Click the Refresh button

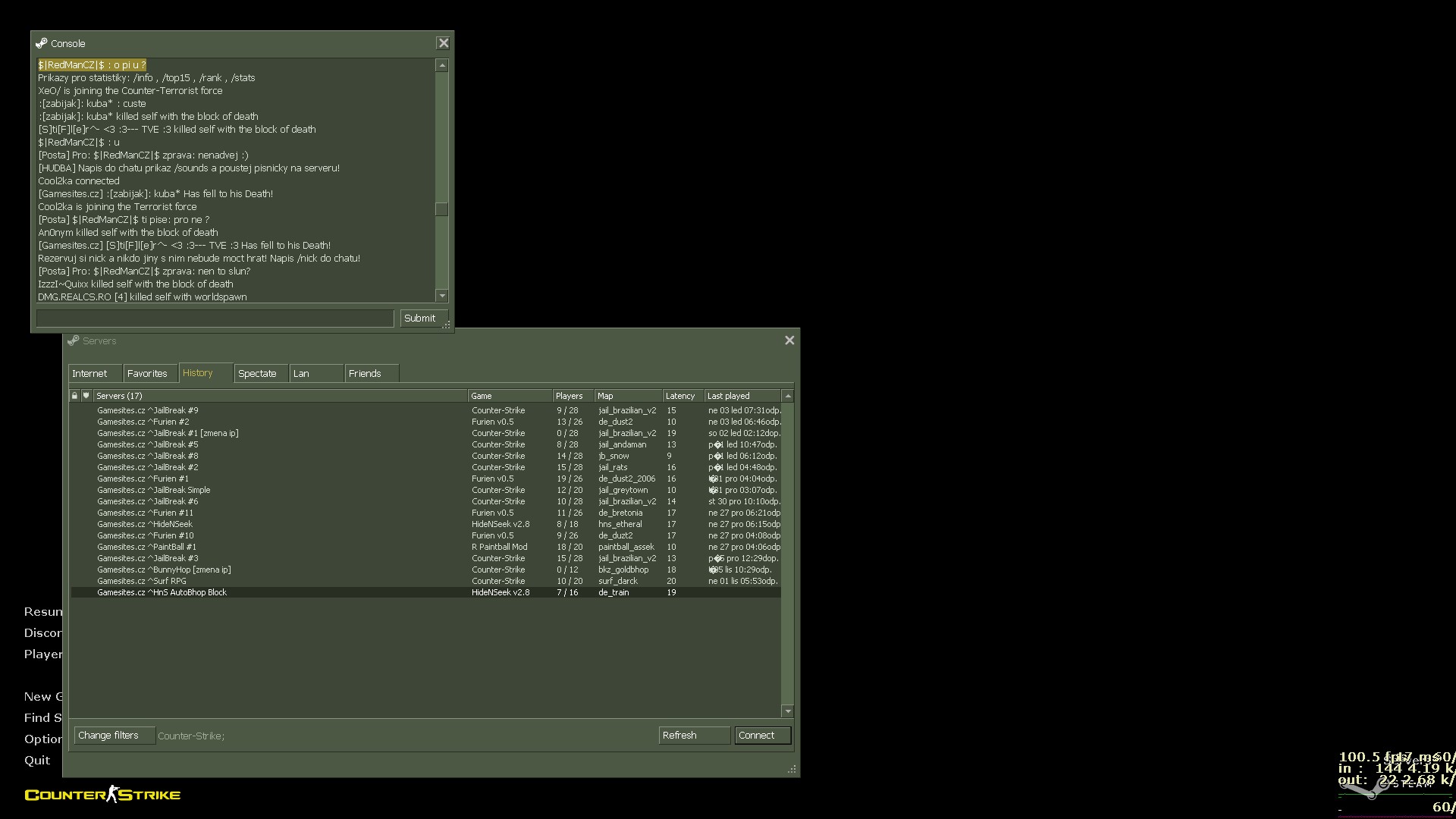pyautogui.click(x=694, y=736)
